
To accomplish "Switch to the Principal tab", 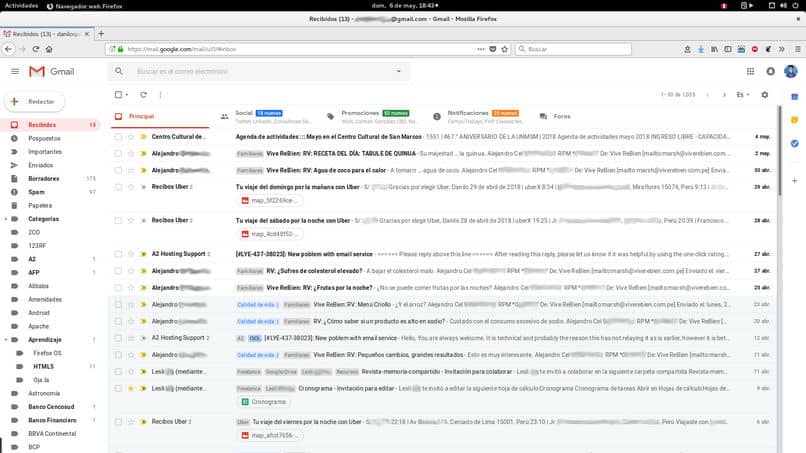I will [x=161, y=117].
